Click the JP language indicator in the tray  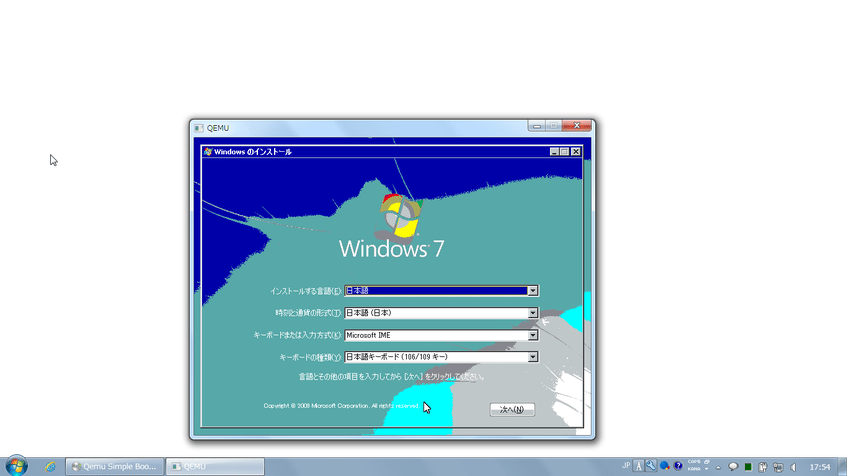point(626,466)
